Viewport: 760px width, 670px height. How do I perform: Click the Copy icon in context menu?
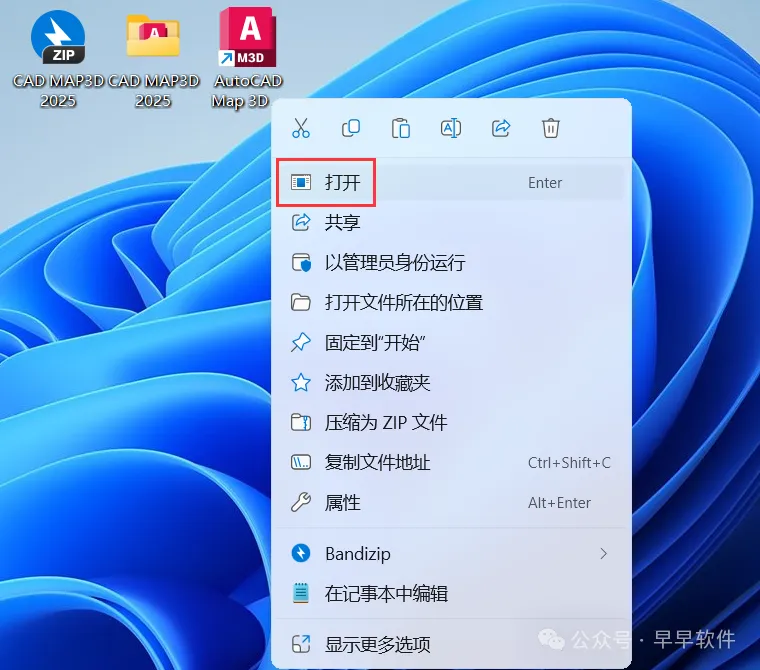pos(351,128)
